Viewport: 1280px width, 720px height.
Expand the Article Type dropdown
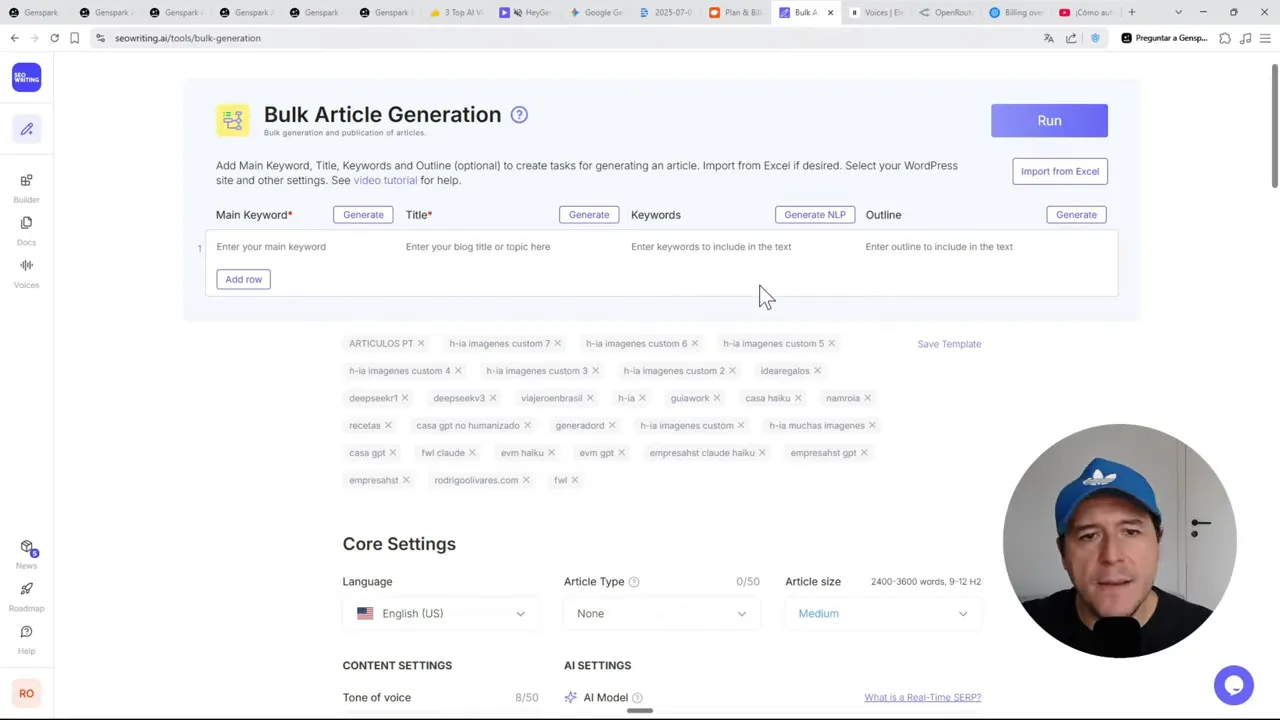coord(660,613)
